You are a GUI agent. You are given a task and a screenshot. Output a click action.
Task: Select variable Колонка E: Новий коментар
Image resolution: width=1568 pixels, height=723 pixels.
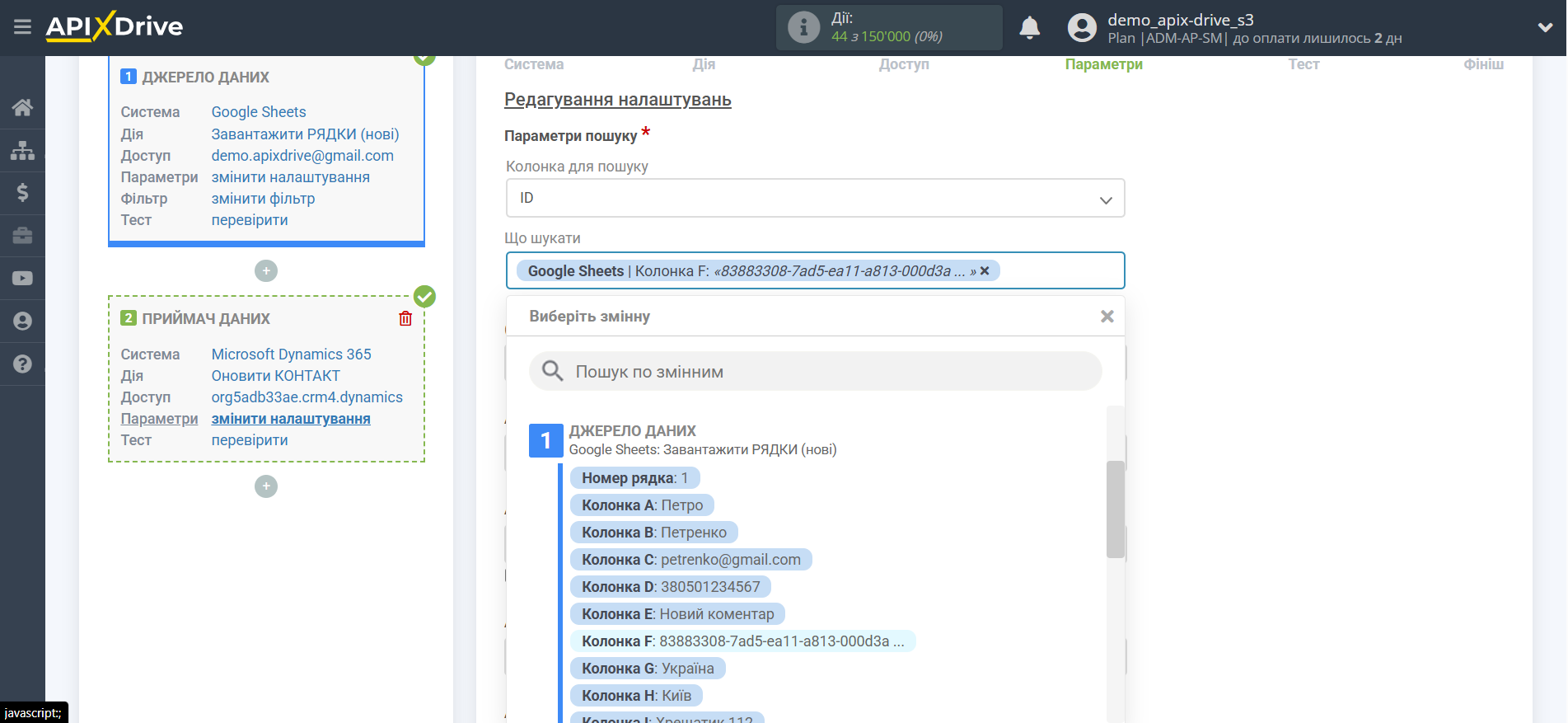[x=678, y=614]
